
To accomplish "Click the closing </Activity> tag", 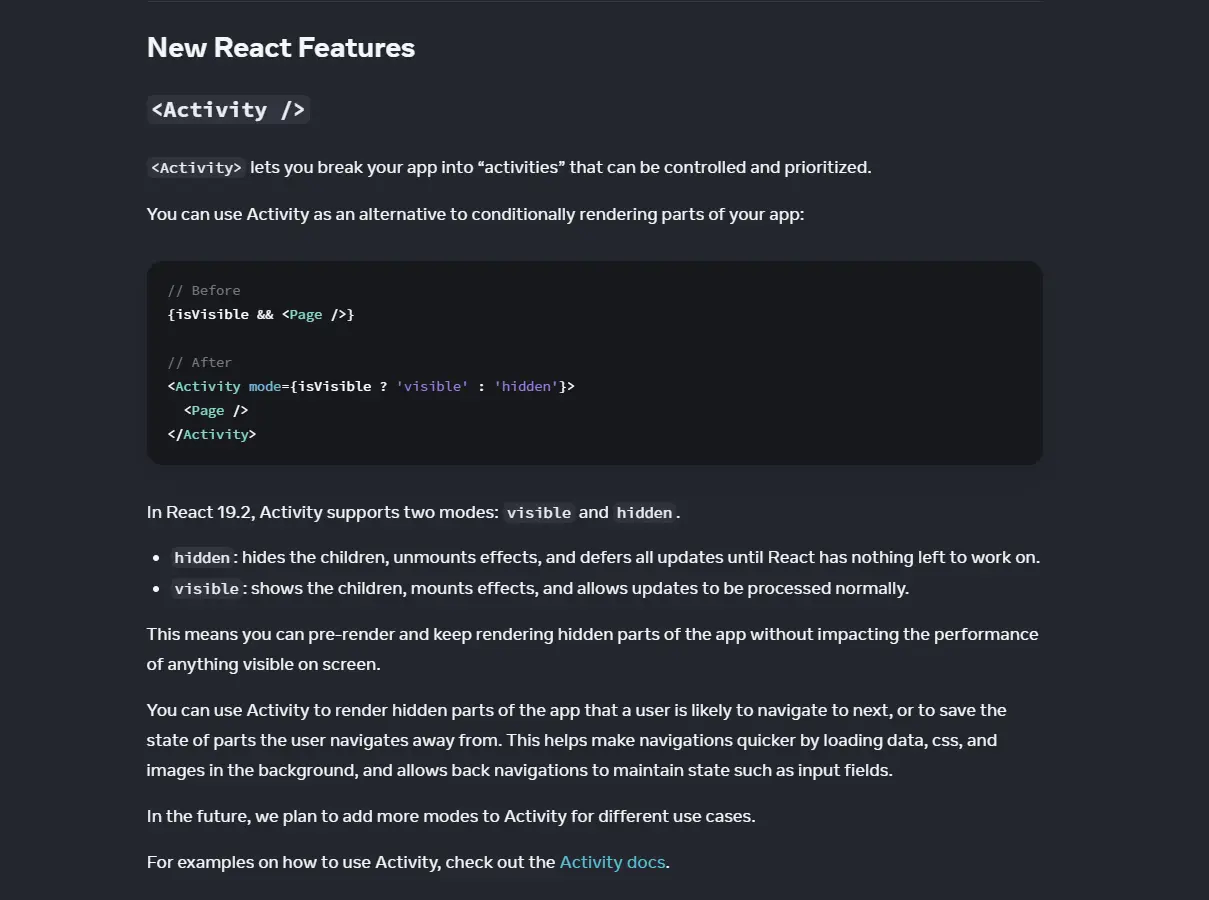I will coord(212,434).
